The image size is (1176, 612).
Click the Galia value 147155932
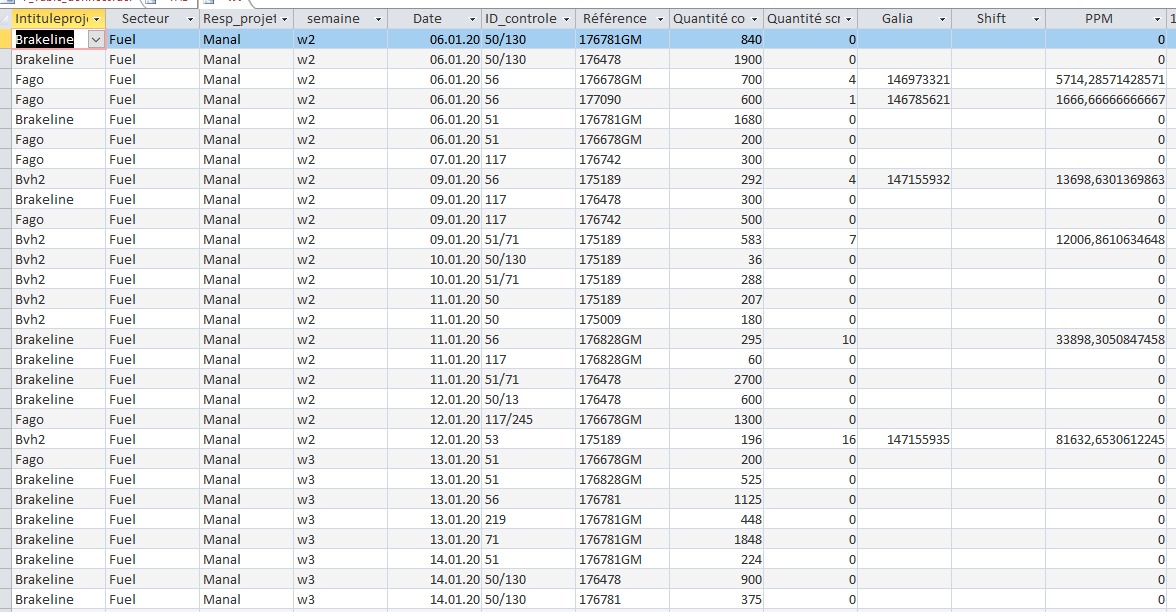918,179
